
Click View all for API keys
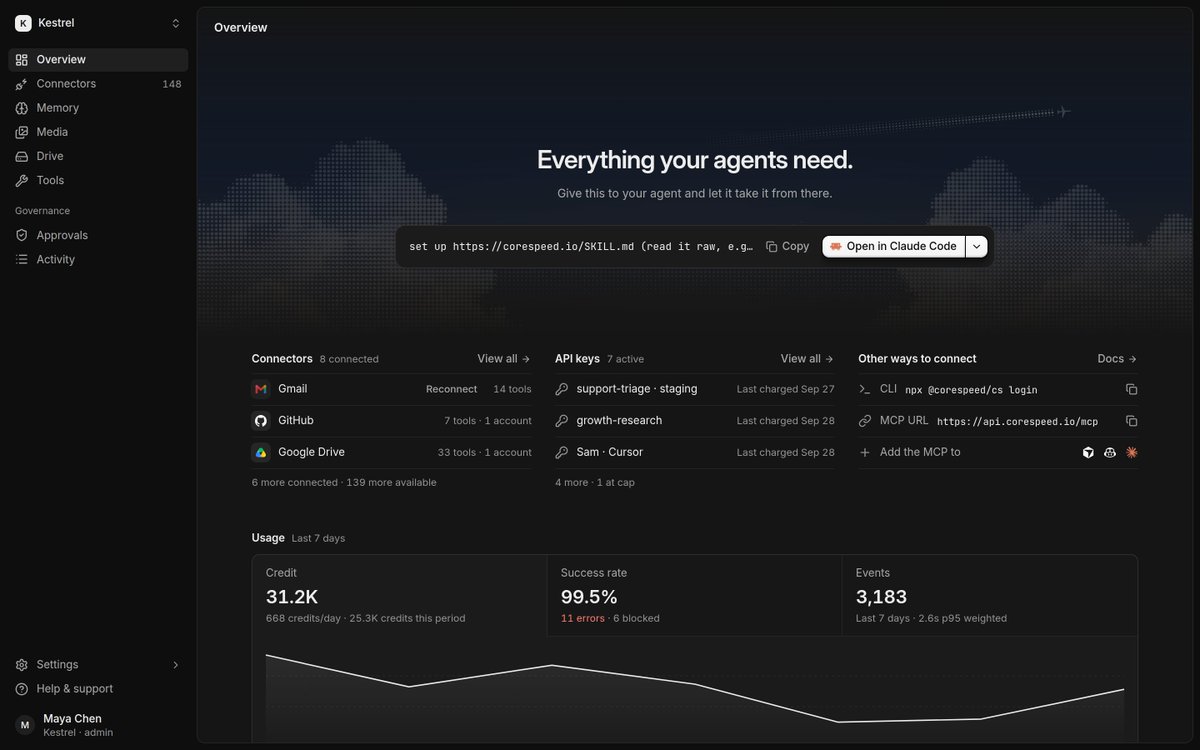[x=807, y=359]
